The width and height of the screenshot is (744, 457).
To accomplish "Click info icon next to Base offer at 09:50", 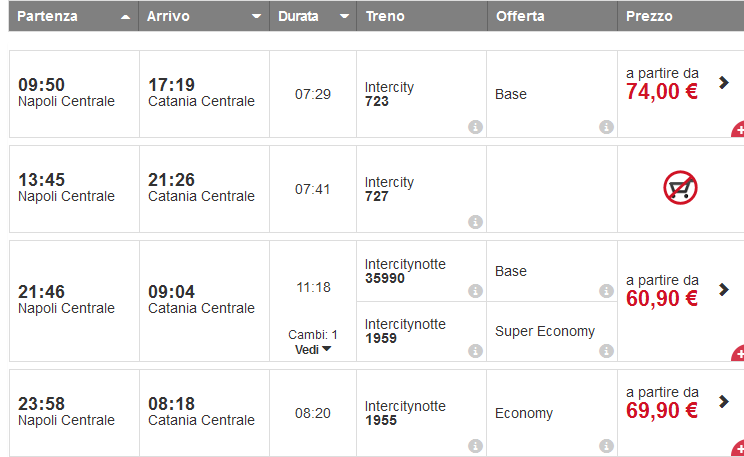I will pyautogui.click(x=606, y=127).
